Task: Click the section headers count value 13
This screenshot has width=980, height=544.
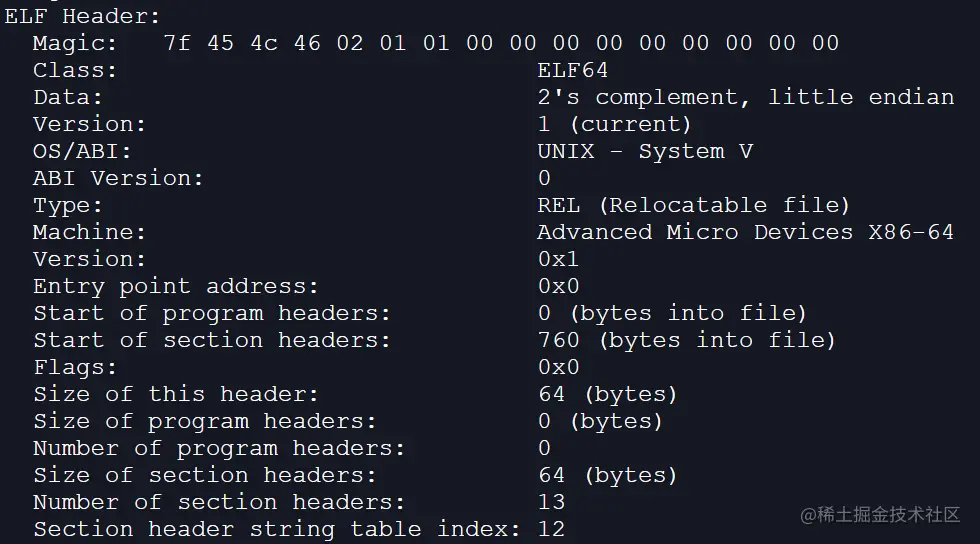Action: click(551, 502)
